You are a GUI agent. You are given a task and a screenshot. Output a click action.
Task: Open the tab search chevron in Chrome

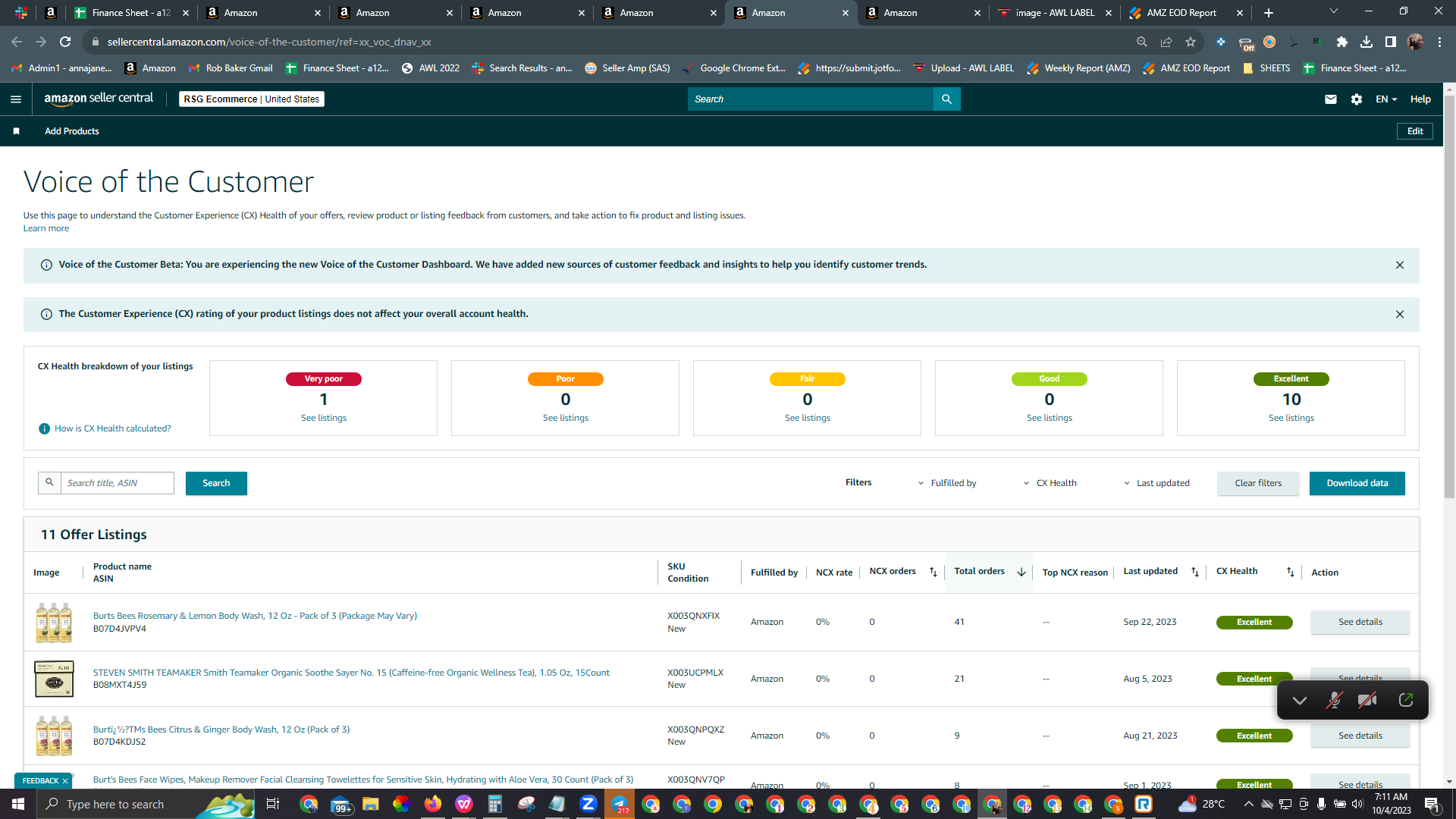pyautogui.click(x=1334, y=11)
